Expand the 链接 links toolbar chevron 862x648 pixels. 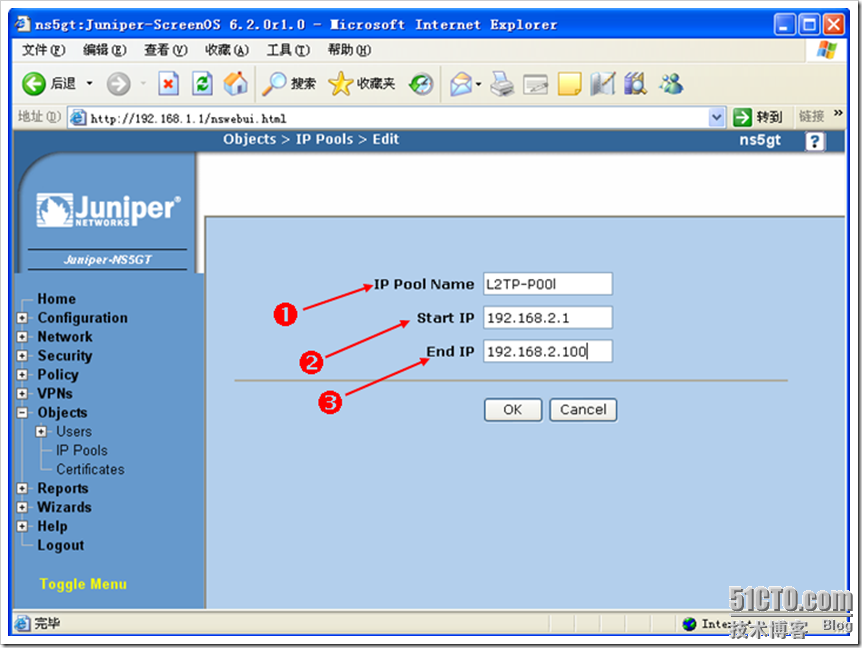(x=838, y=113)
